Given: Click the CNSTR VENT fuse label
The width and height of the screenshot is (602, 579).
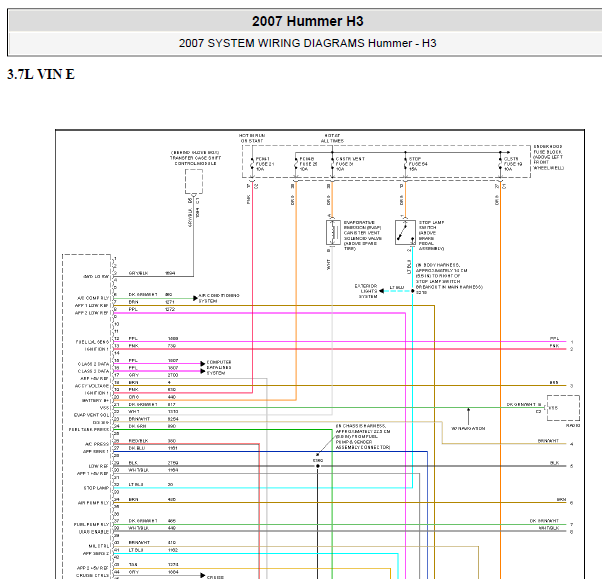Looking at the screenshot, I should (x=350, y=164).
